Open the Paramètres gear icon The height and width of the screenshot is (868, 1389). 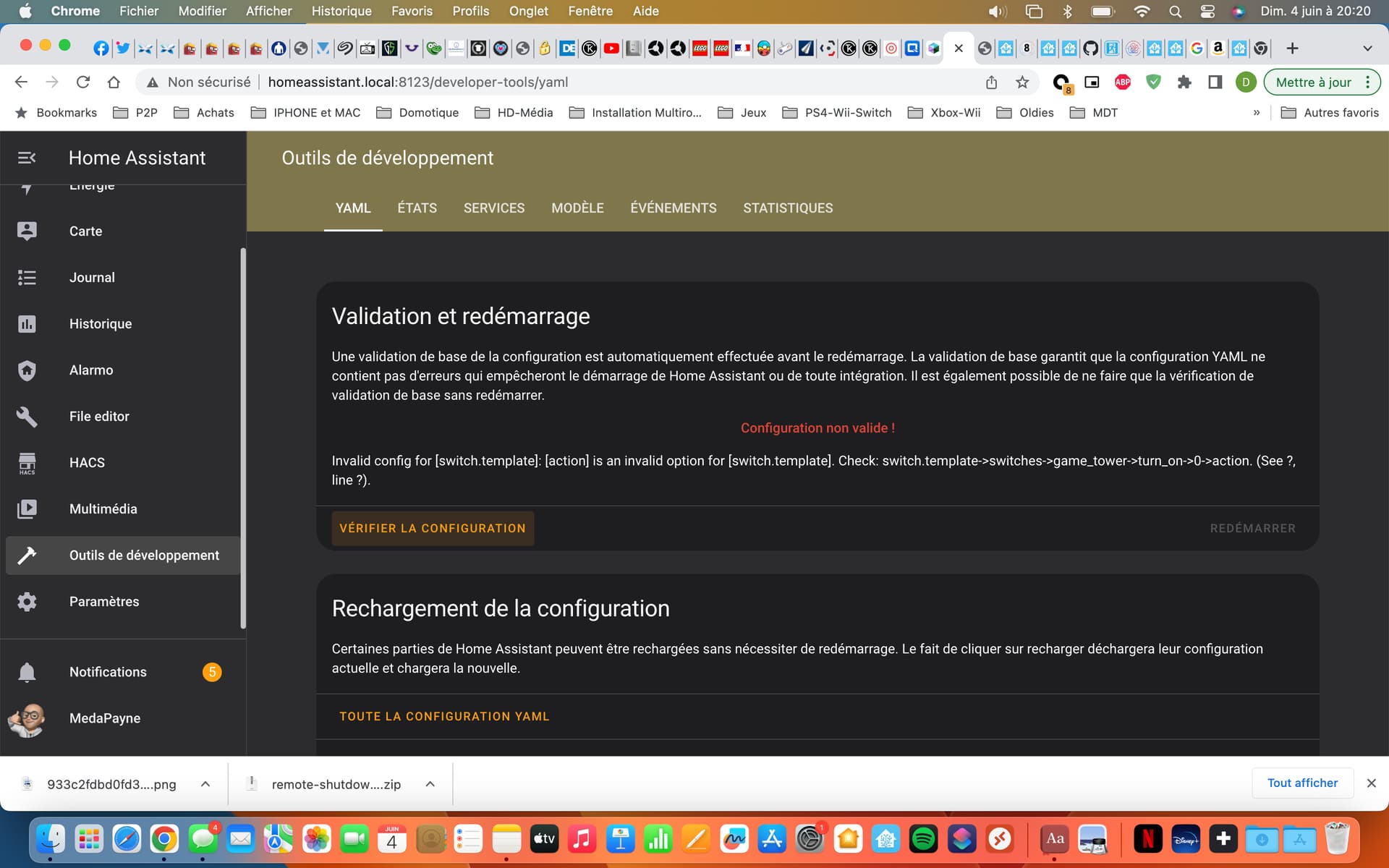(27, 601)
